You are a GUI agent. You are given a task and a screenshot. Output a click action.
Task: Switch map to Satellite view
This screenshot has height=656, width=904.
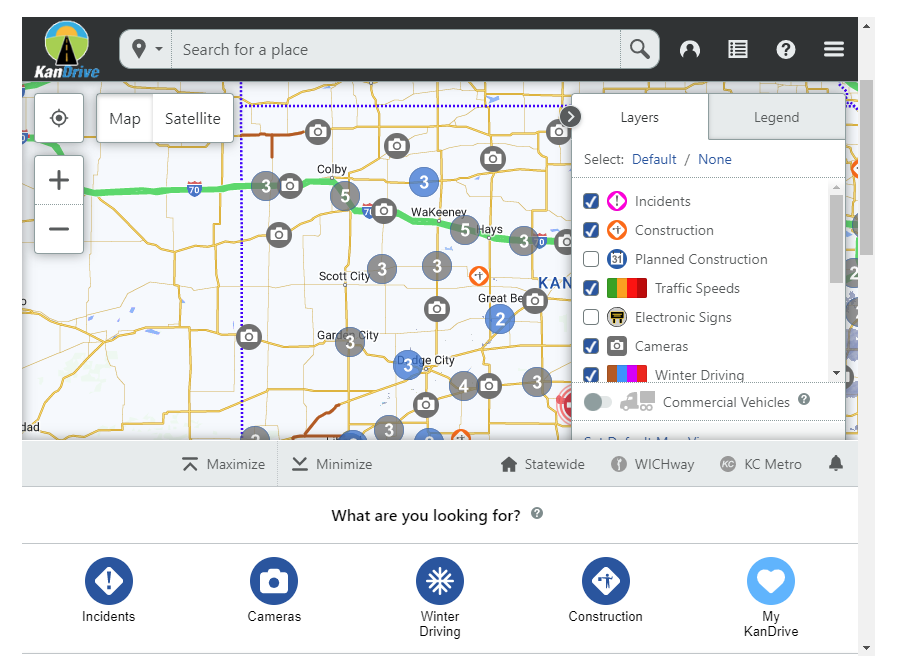[192, 118]
